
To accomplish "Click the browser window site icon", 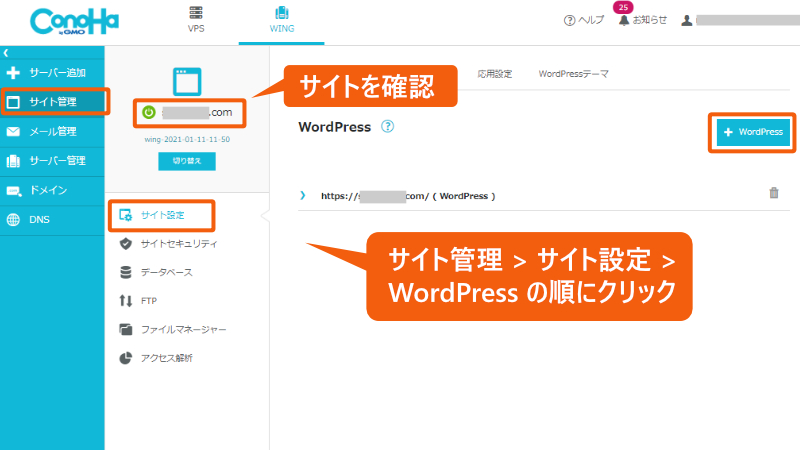I will 187,82.
